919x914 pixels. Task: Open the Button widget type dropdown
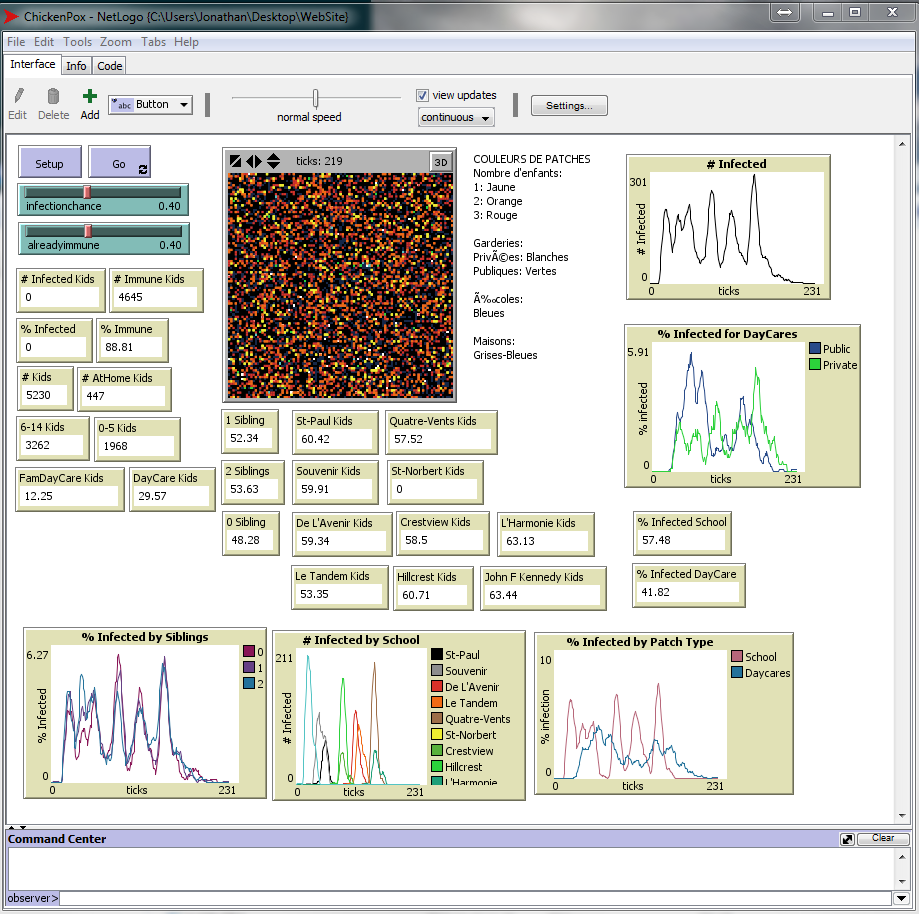(x=151, y=104)
